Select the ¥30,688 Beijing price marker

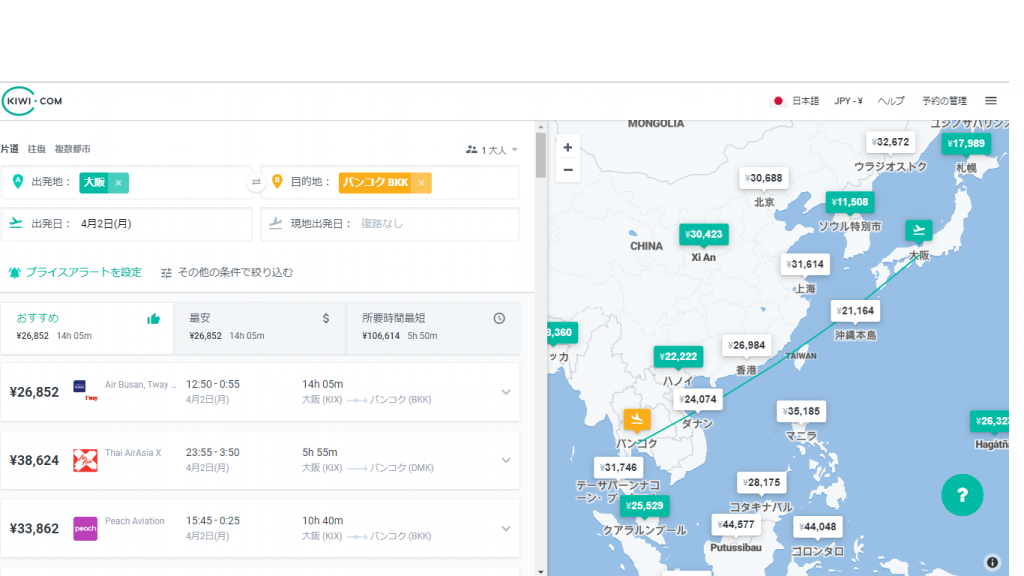(x=764, y=178)
